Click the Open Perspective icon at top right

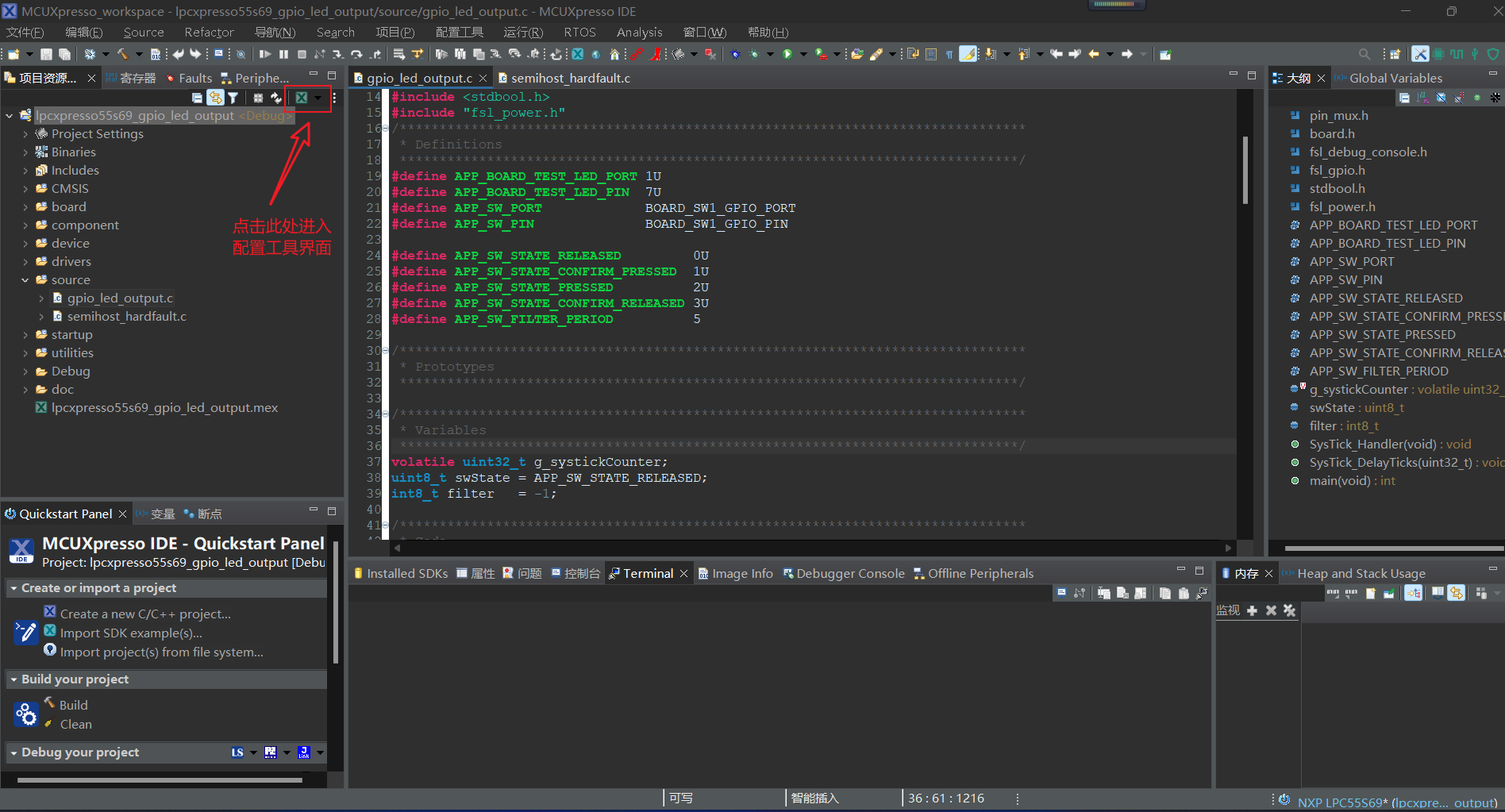pos(1395,54)
